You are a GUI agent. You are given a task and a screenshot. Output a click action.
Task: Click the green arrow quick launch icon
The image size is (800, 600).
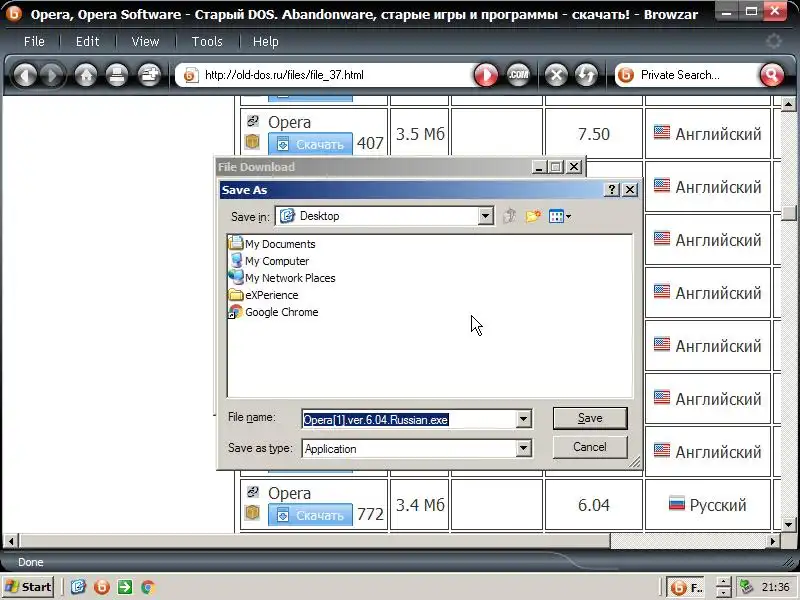pos(125,587)
